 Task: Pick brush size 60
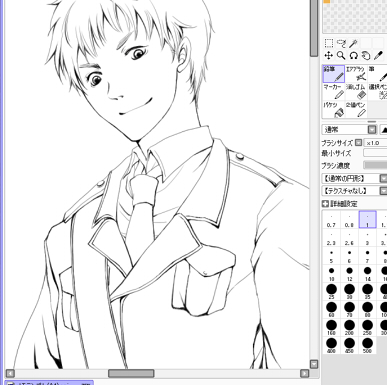(x=331, y=310)
